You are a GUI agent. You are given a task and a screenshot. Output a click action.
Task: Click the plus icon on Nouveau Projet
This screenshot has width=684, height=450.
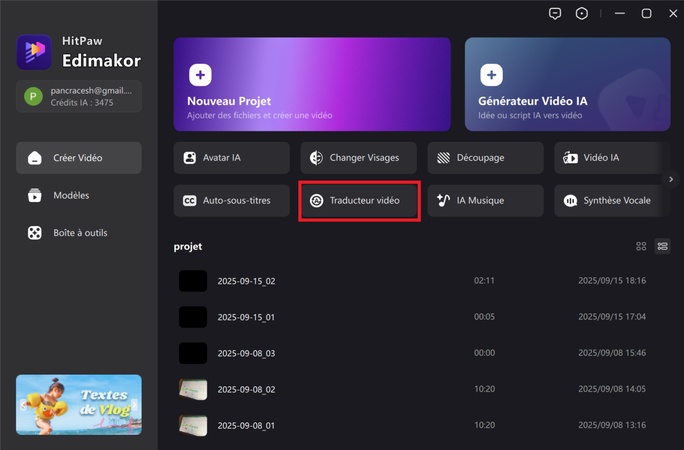[200, 75]
